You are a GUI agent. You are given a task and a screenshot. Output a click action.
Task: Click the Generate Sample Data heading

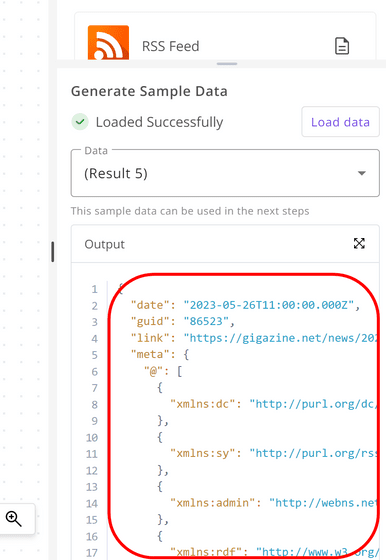click(149, 91)
